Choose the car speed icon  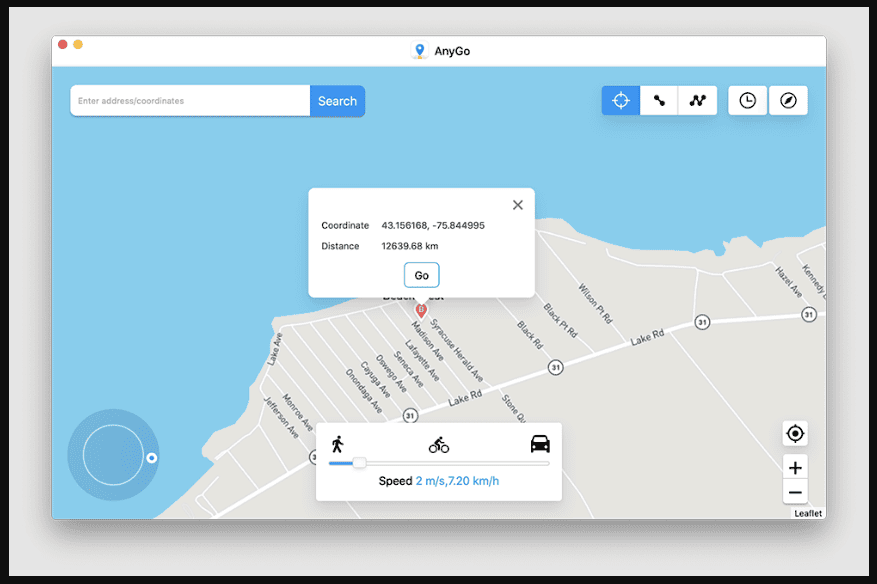540,444
